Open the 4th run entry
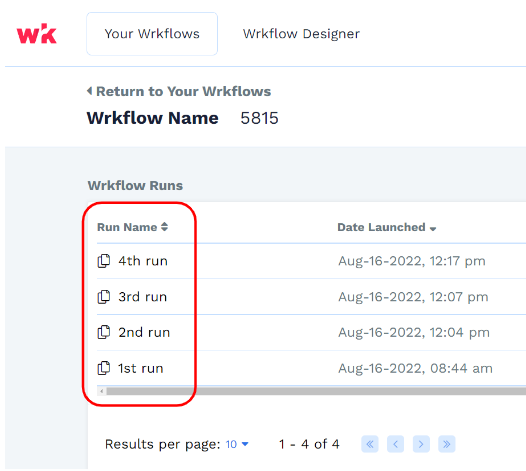This screenshot has width=526, height=471. 143,261
